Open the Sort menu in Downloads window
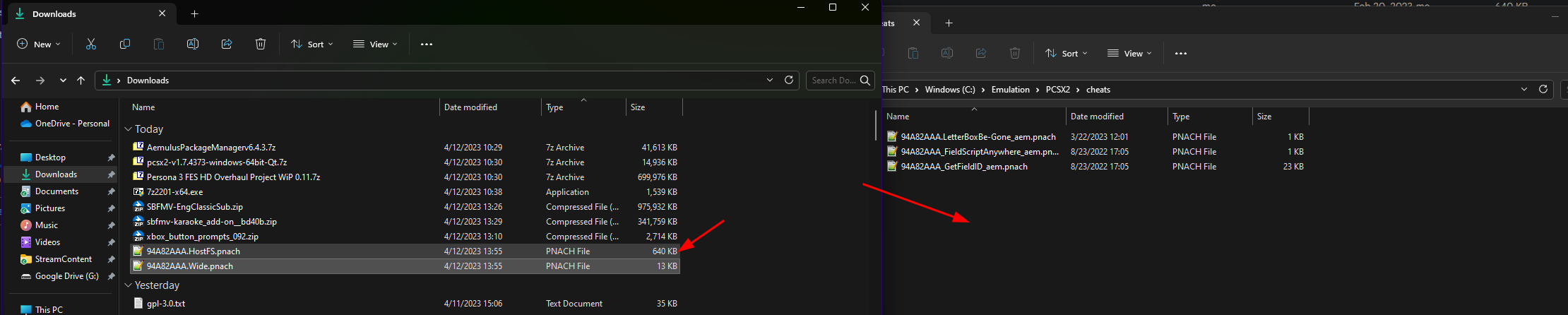Image resolution: width=1568 pixels, height=315 pixels. pos(311,44)
